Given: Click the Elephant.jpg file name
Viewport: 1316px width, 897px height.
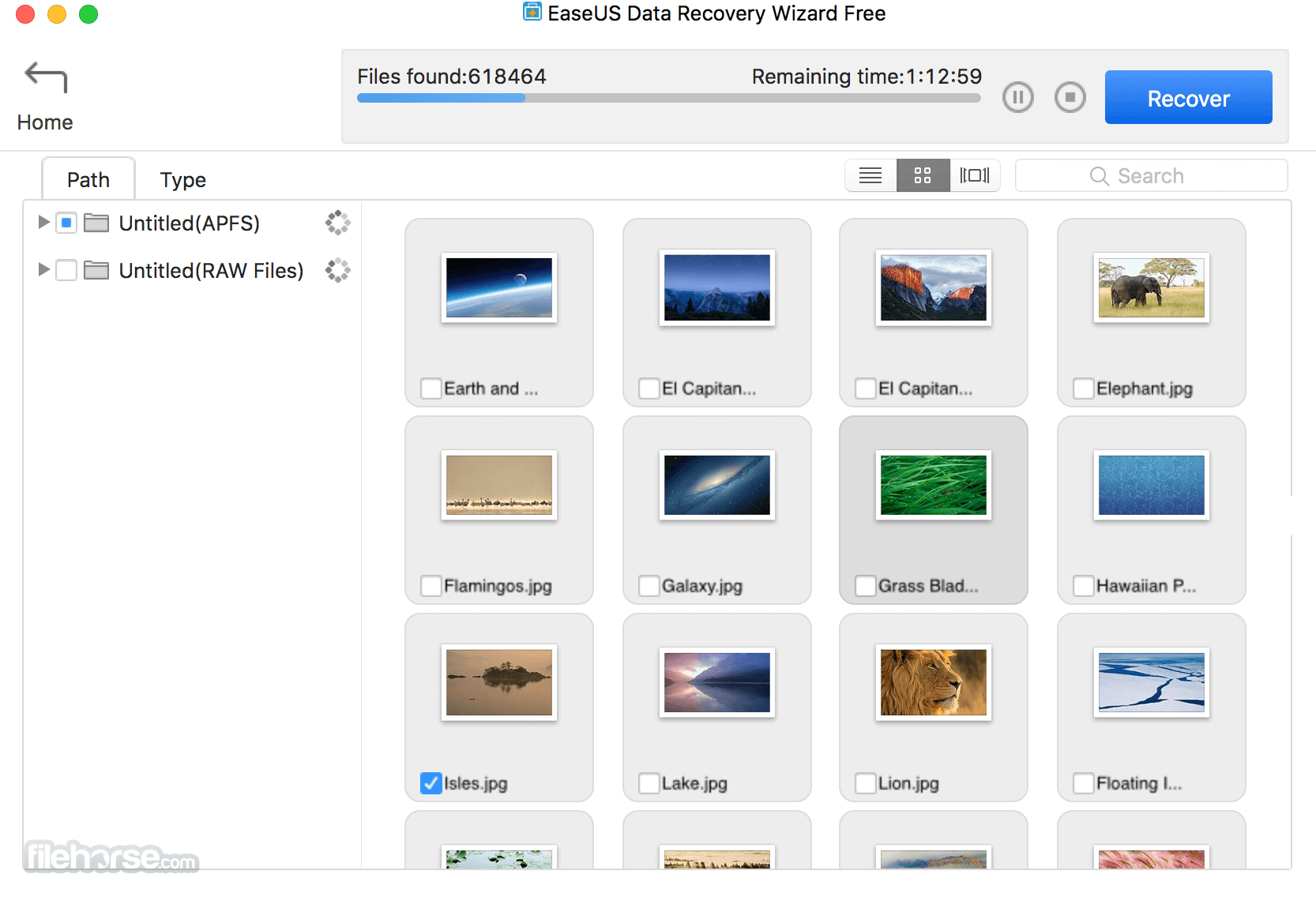Looking at the screenshot, I should (x=1145, y=388).
